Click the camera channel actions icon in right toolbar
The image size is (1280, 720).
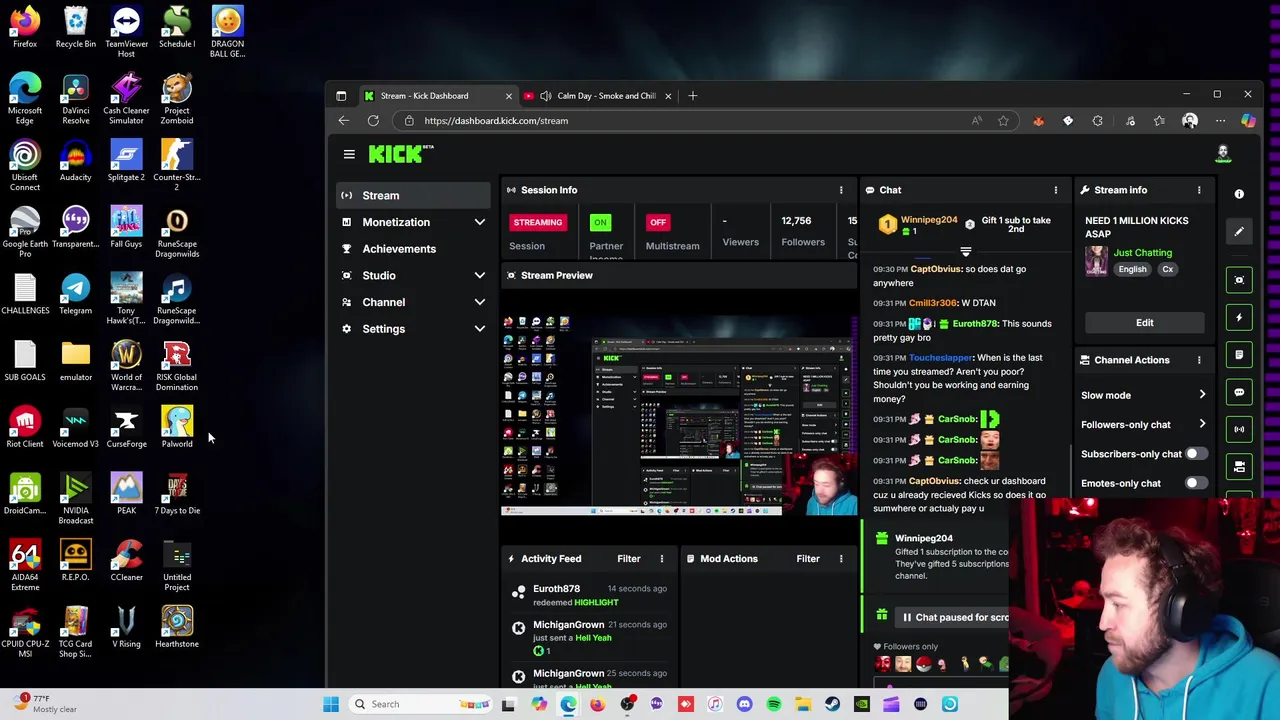point(1239,466)
